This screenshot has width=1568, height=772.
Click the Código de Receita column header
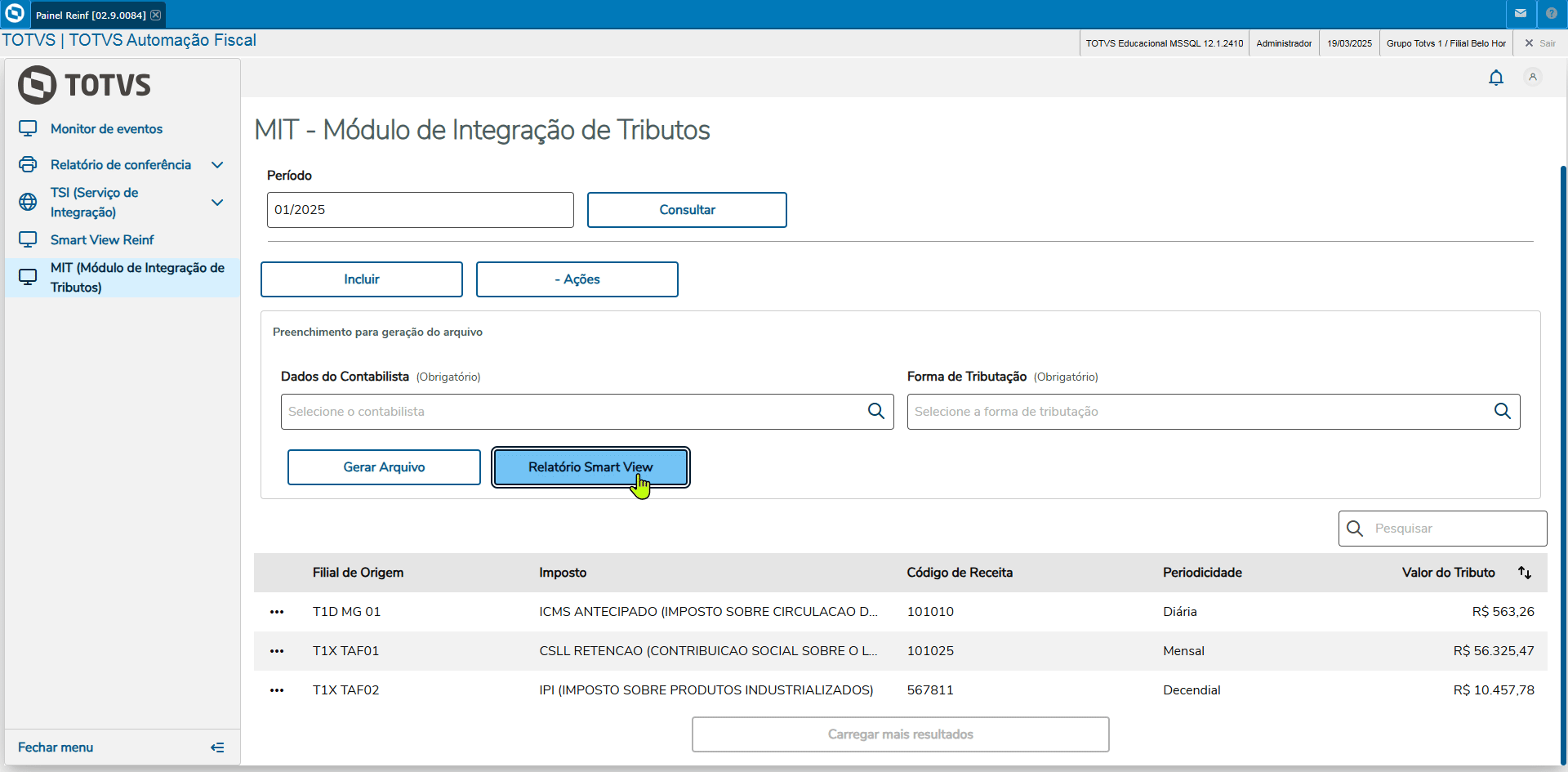[960, 573]
